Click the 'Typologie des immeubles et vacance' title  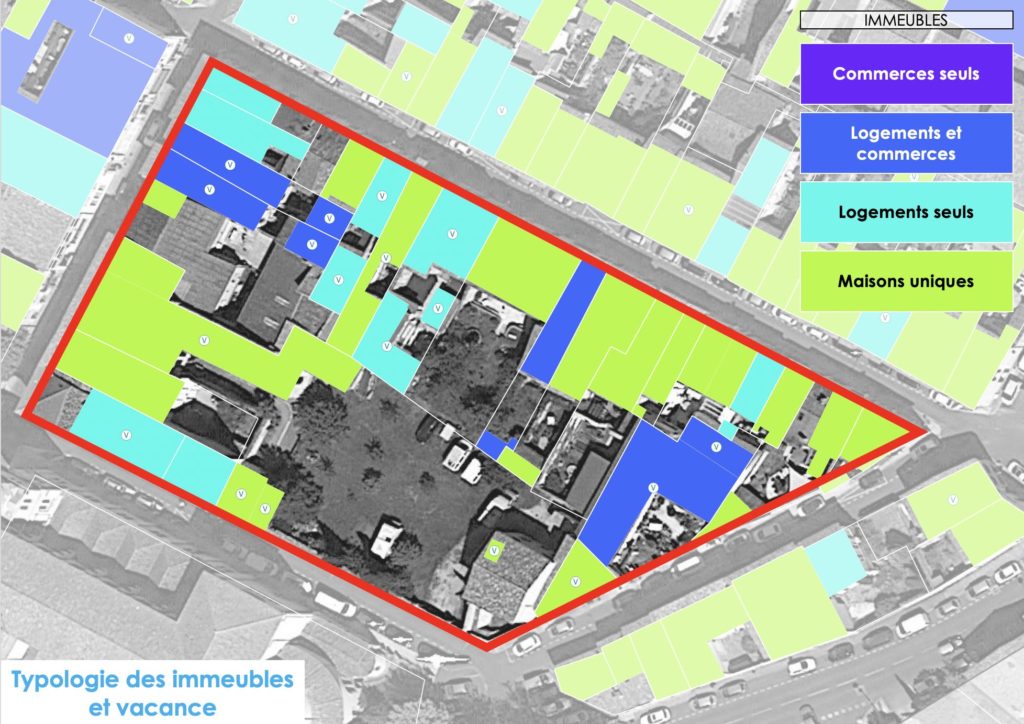click(152, 692)
